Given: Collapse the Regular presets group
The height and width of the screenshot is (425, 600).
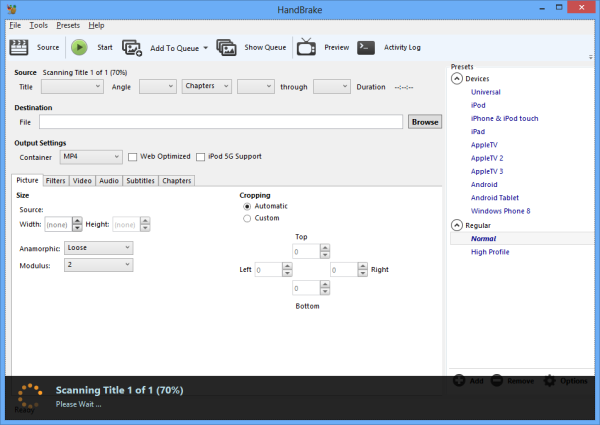Looking at the screenshot, I should tap(457, 225).
